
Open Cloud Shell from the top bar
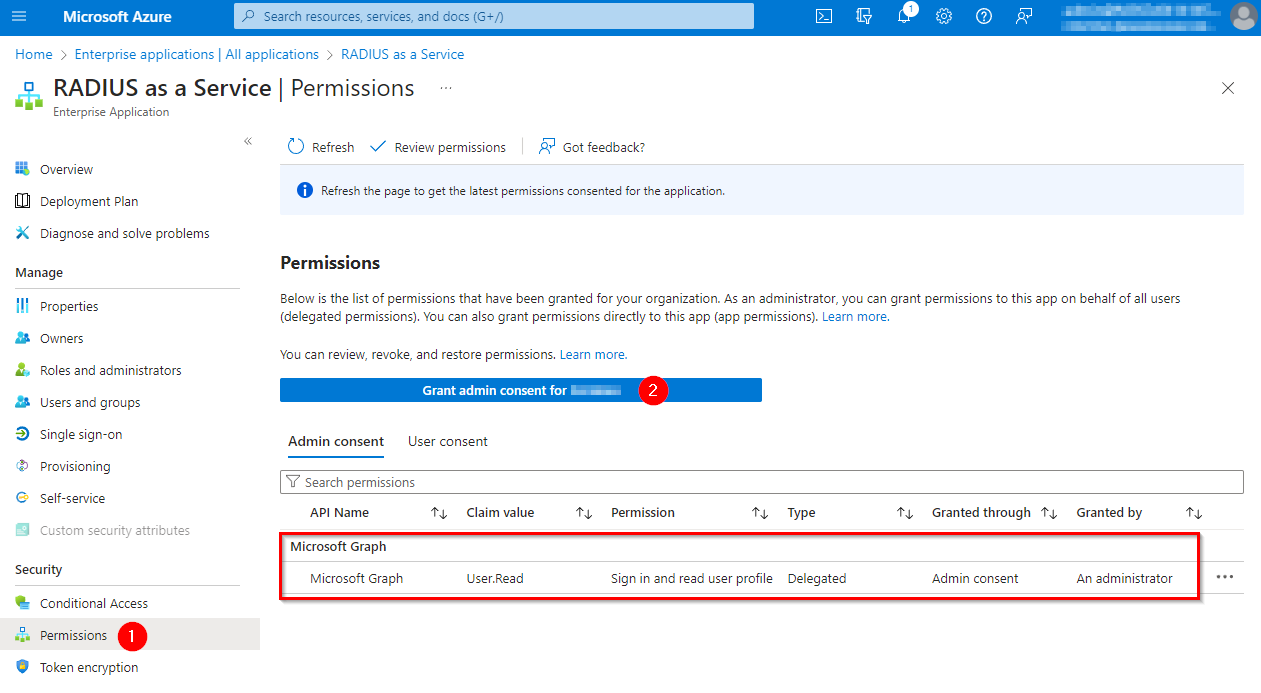coord(824,16)
